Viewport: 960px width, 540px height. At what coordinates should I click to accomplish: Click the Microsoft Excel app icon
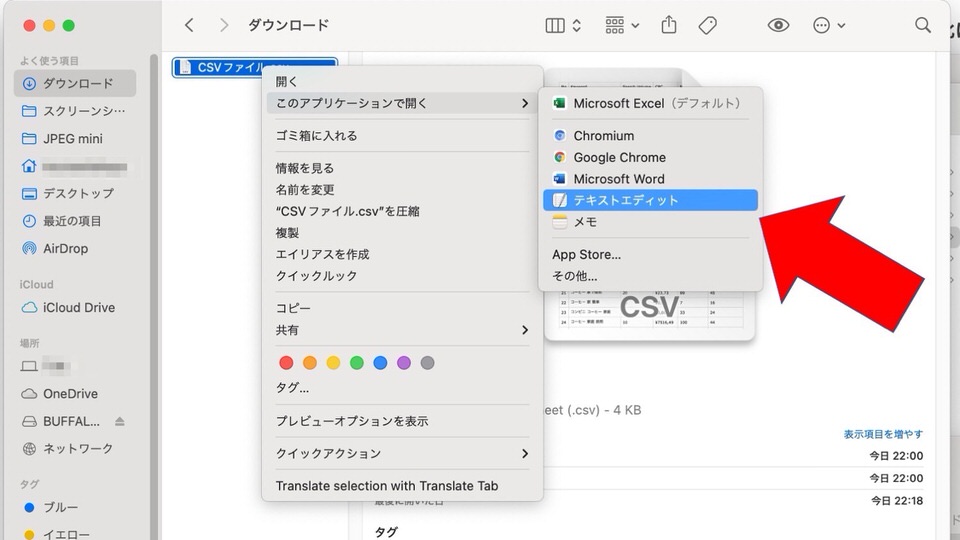(x=560, y=104)
